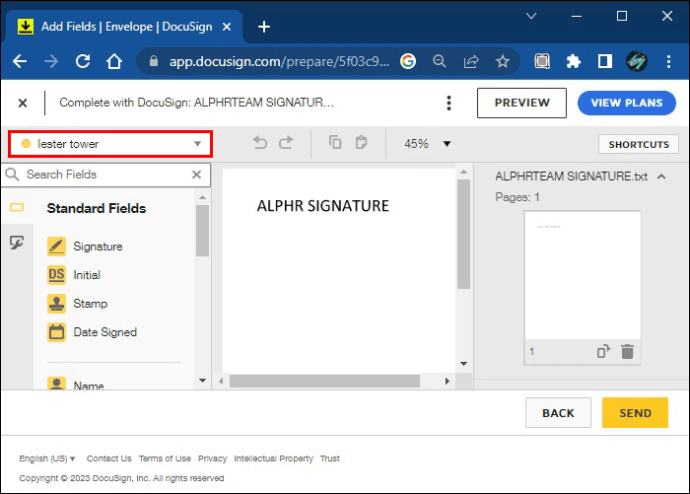
Task: Click the horizontal scroll-right arrow
Action: [x=447, y=381]
